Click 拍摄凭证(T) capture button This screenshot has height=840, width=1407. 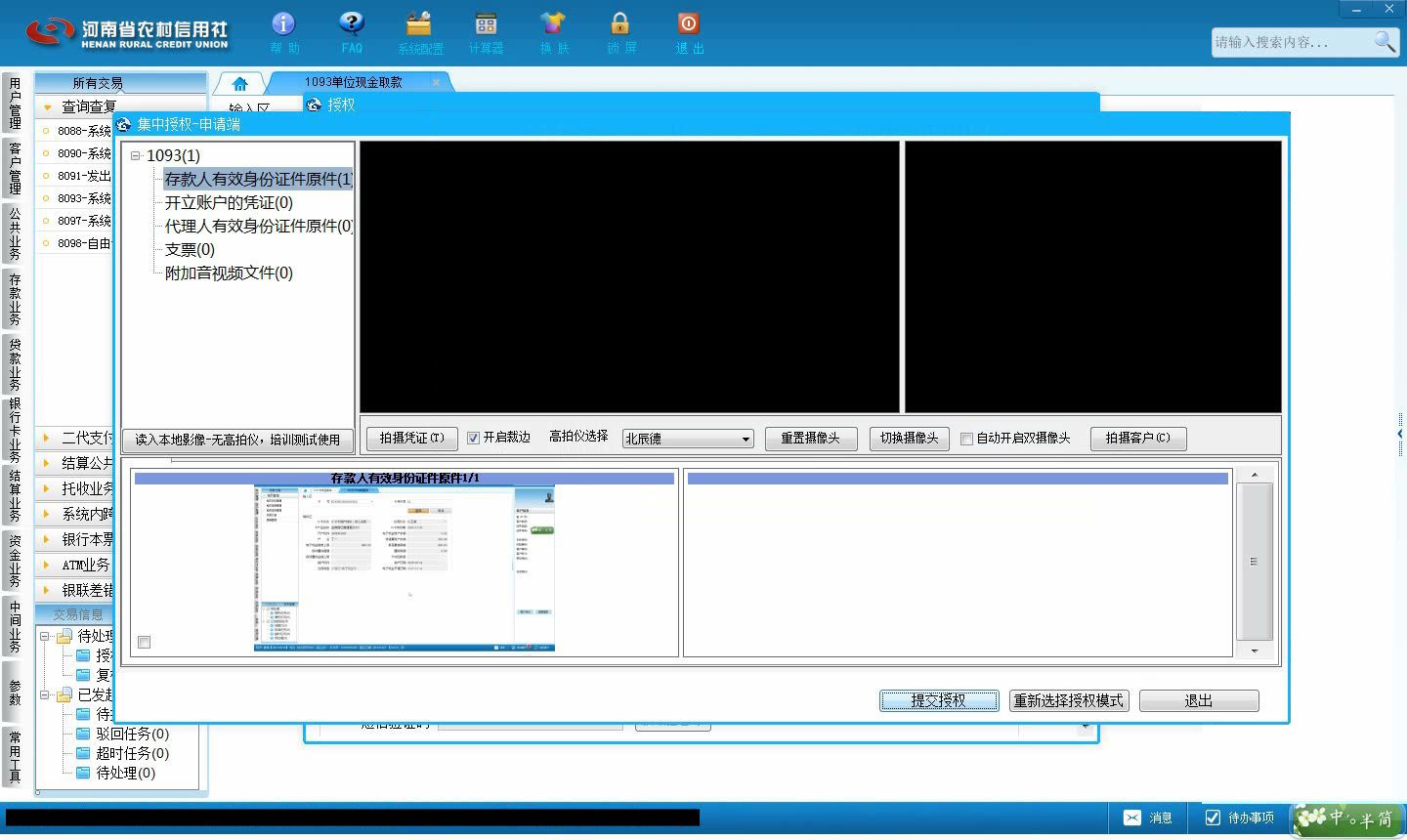click(411, 439)
